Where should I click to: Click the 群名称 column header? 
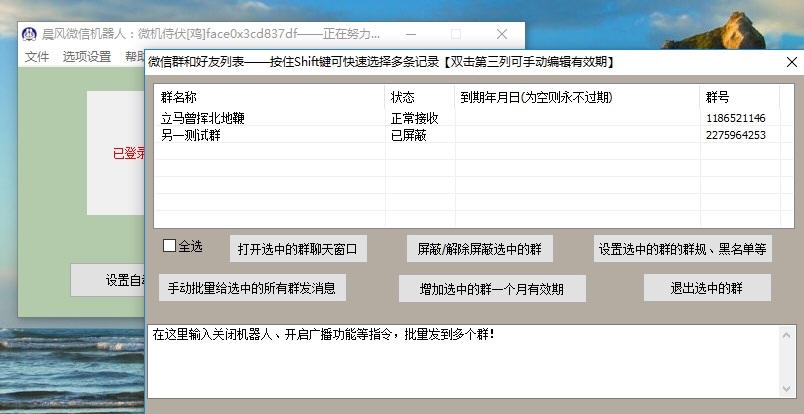pyautogui.click(x=270, y=97)
